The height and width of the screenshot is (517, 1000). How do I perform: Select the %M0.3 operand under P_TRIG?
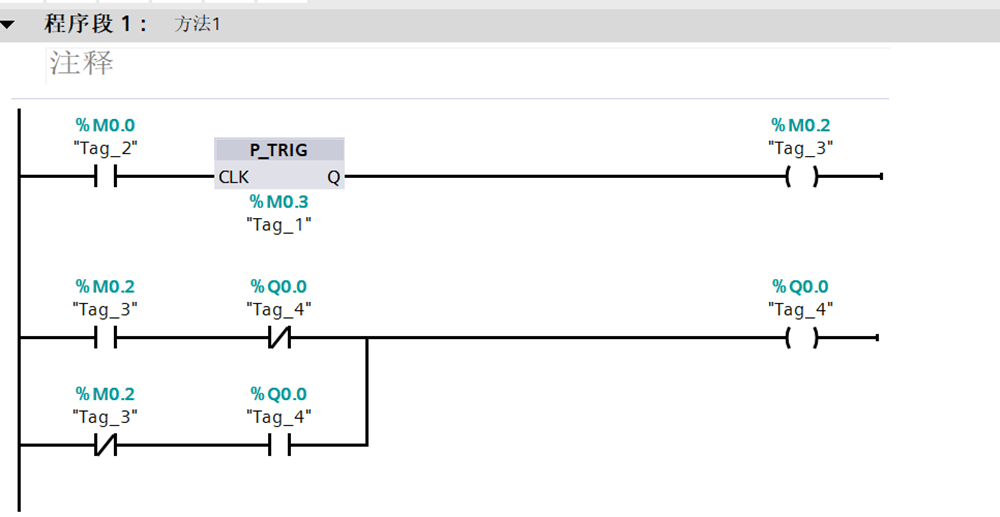(x=279, y=203)
